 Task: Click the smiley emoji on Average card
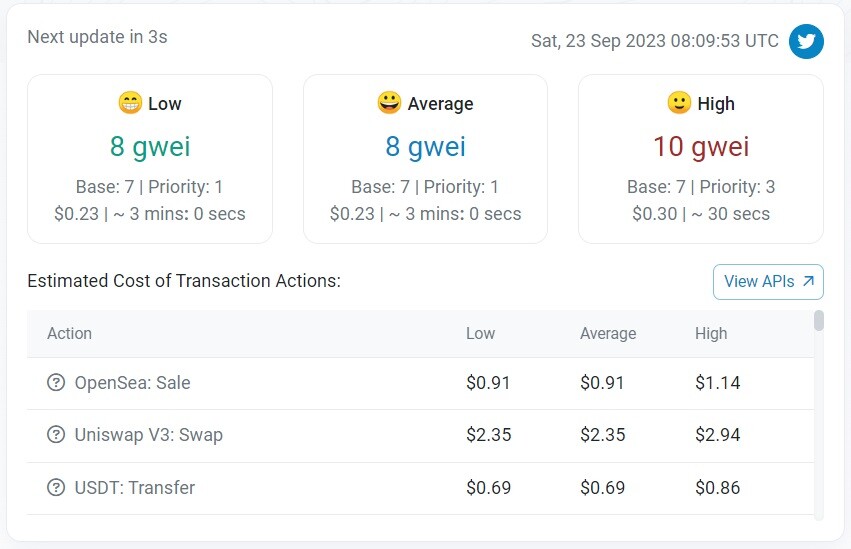389,103
